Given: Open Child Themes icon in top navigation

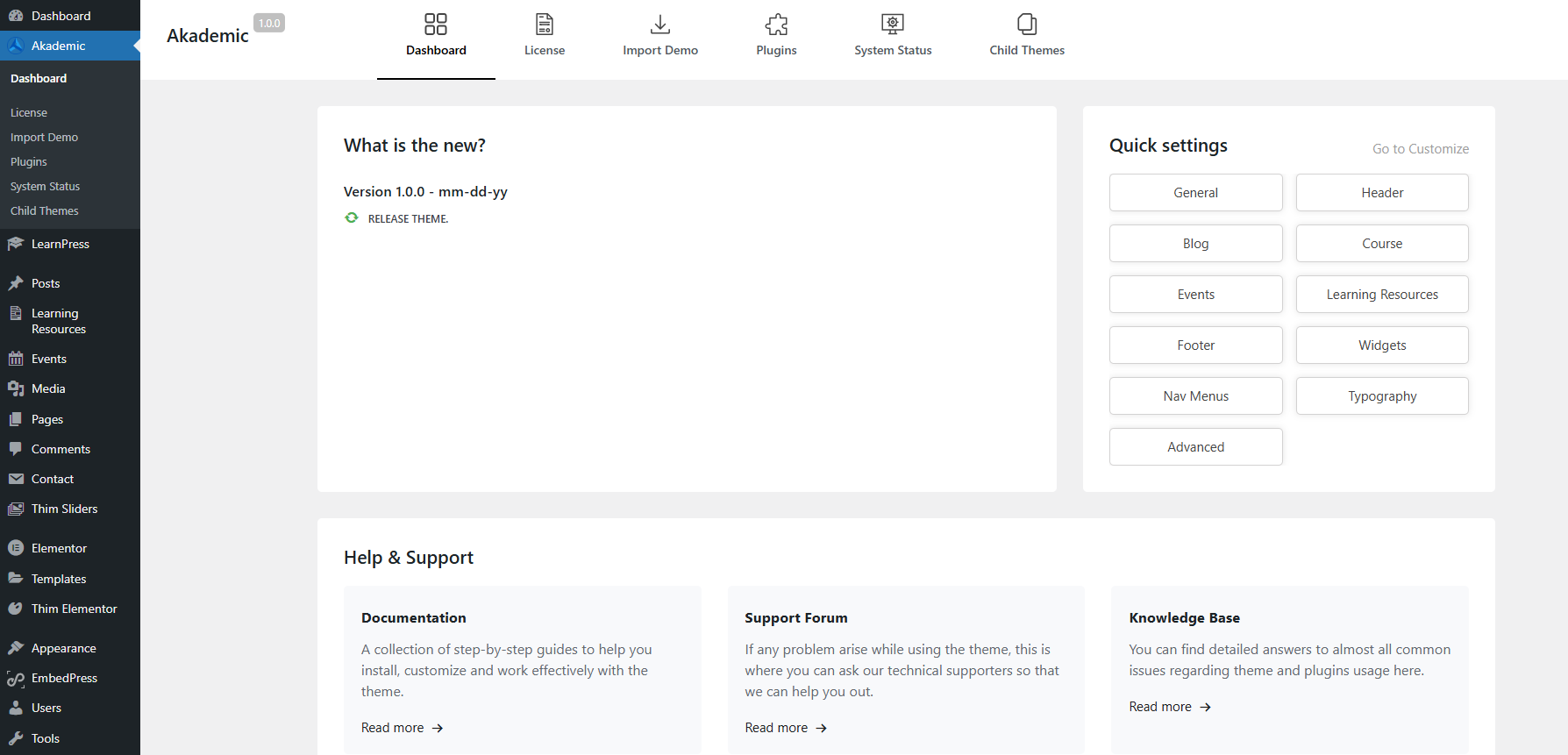Looking at the screenshot, I should (x=1026, y=25).
